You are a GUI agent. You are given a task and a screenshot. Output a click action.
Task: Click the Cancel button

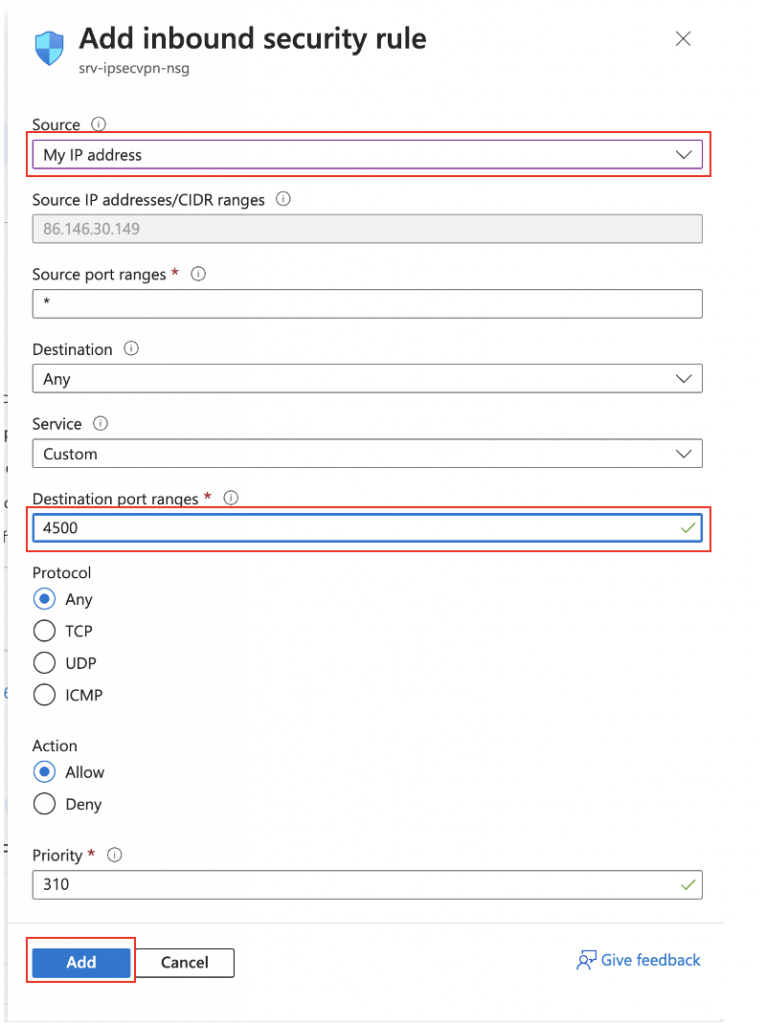coord(184,963)
